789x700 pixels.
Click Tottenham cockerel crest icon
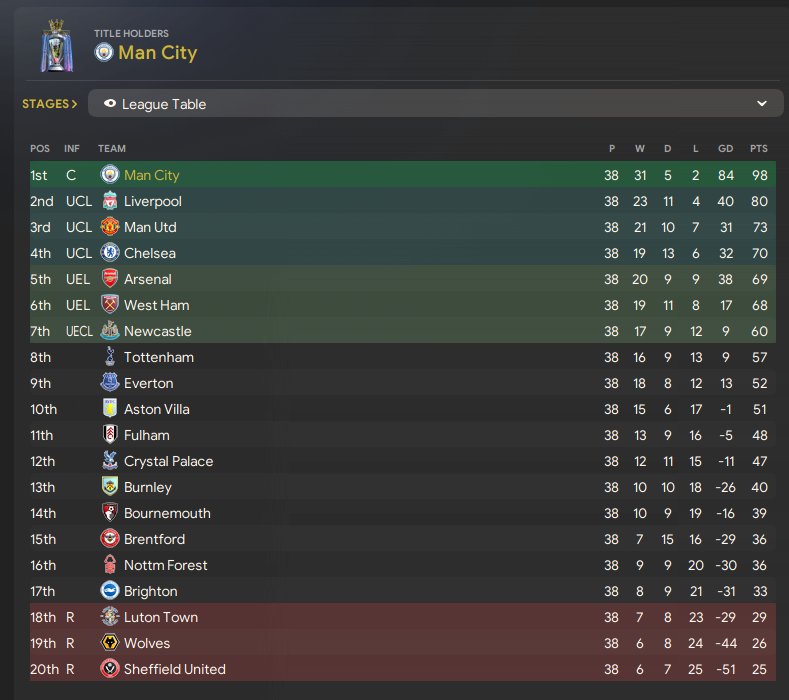tap(110, 357)
